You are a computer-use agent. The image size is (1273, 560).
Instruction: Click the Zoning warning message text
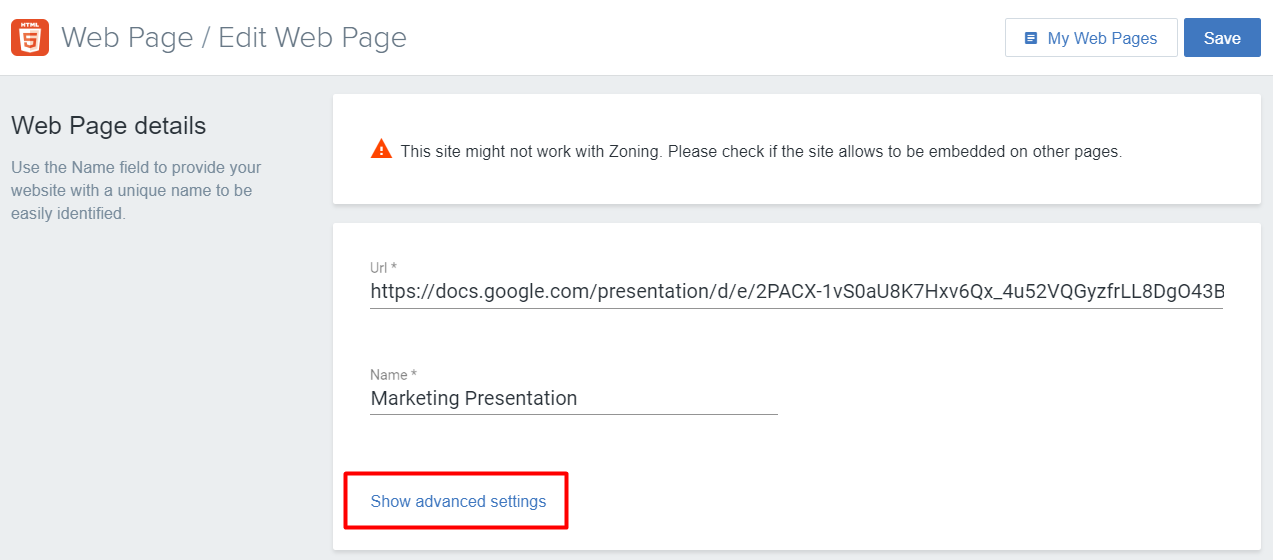pyautogui.click(x=761, y=152)
